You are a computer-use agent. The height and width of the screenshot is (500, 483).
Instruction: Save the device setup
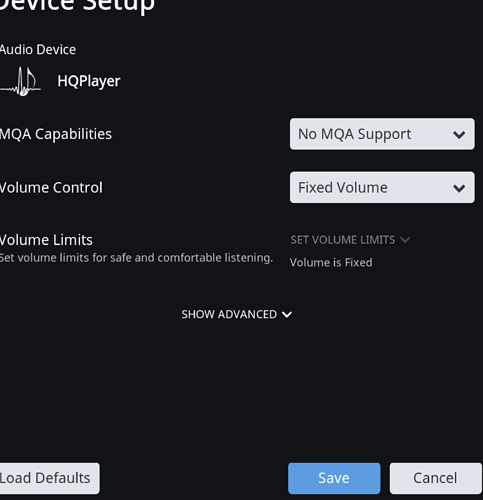coord(334,478)
